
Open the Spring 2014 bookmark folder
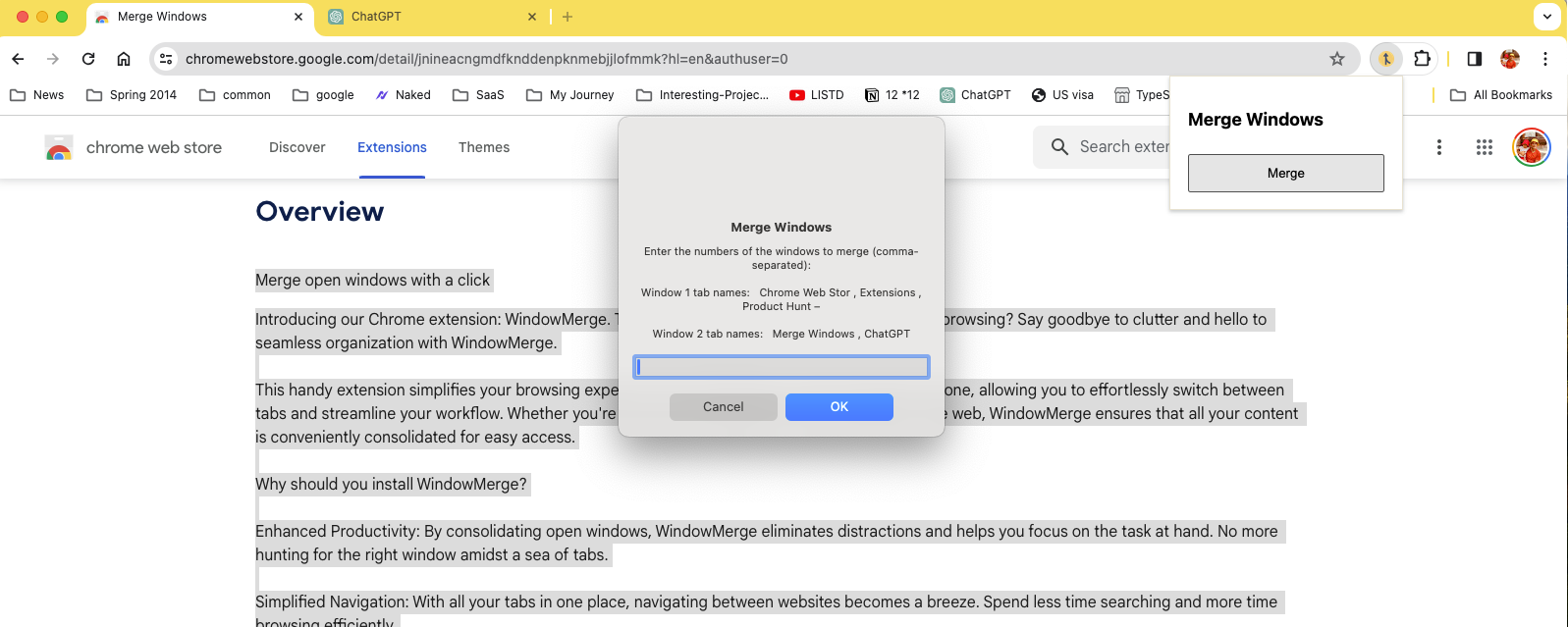(x=132, y=95)
